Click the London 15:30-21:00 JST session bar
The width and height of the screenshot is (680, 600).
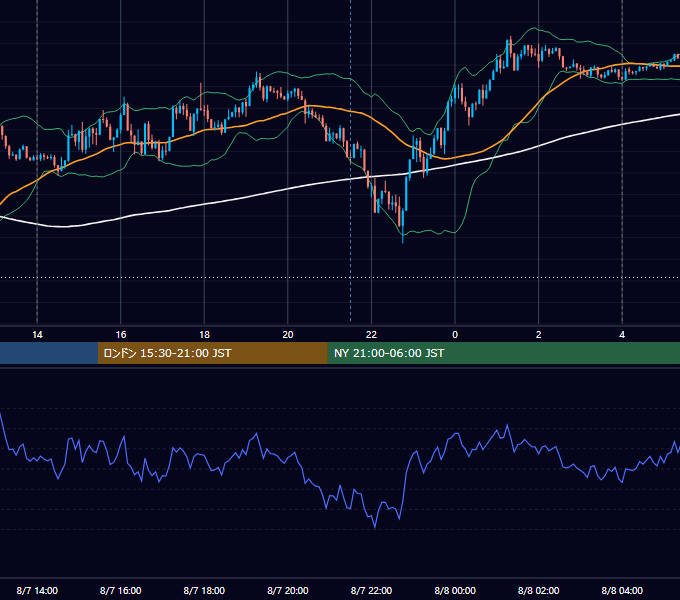pos(212,353)
